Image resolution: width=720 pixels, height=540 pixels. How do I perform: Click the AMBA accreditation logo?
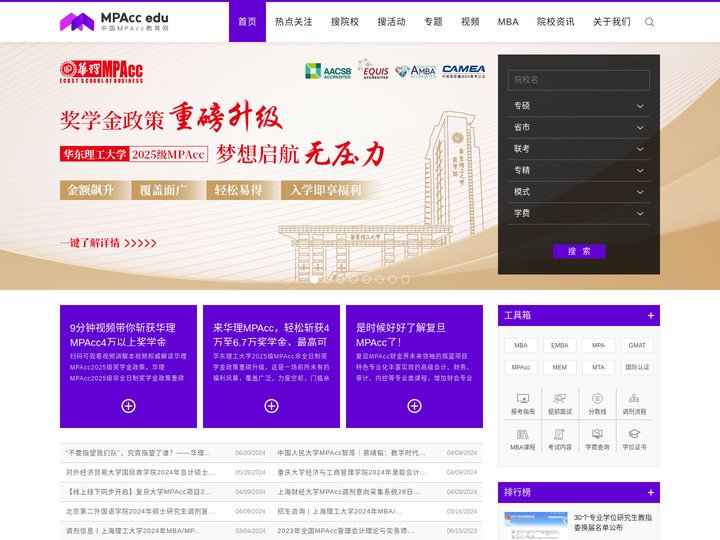tap(415, 72)
